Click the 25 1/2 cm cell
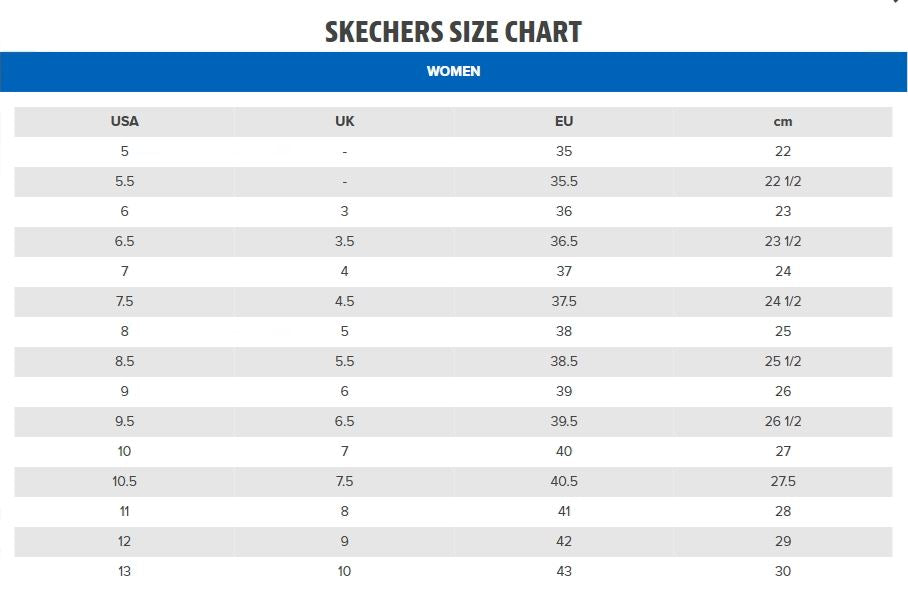Image resolution: width=908 pixels, height=595 pixels. [783, 361]
